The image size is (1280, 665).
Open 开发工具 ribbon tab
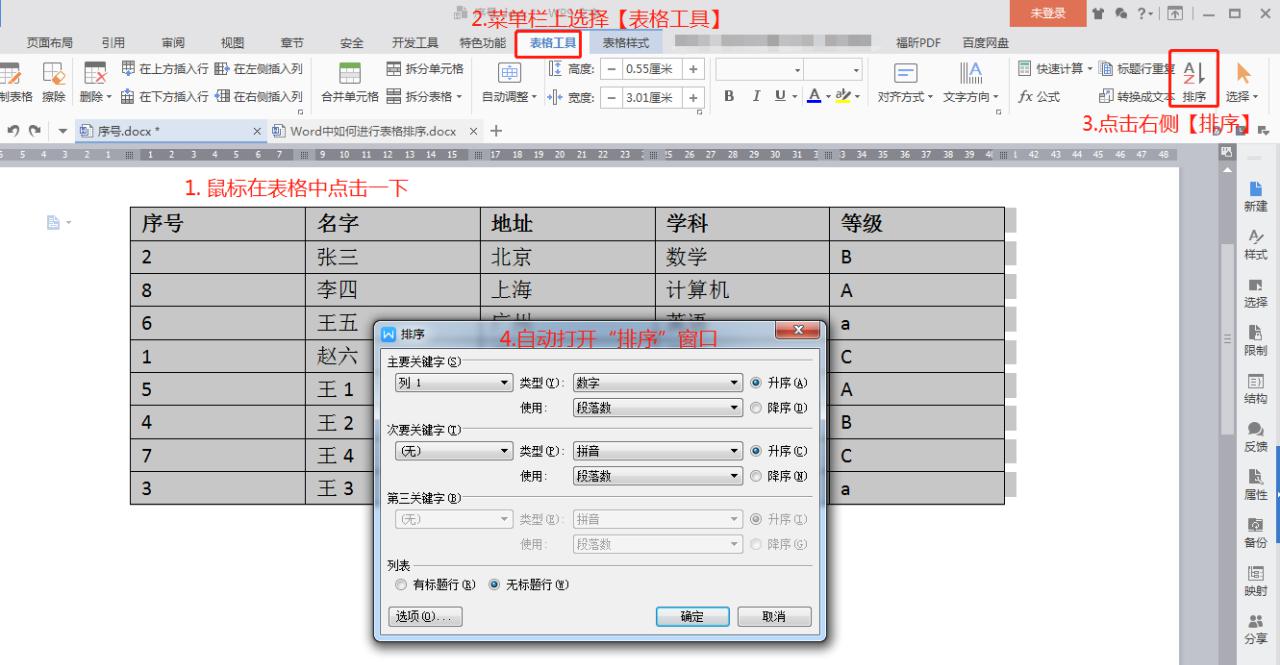tap(415, 43)
